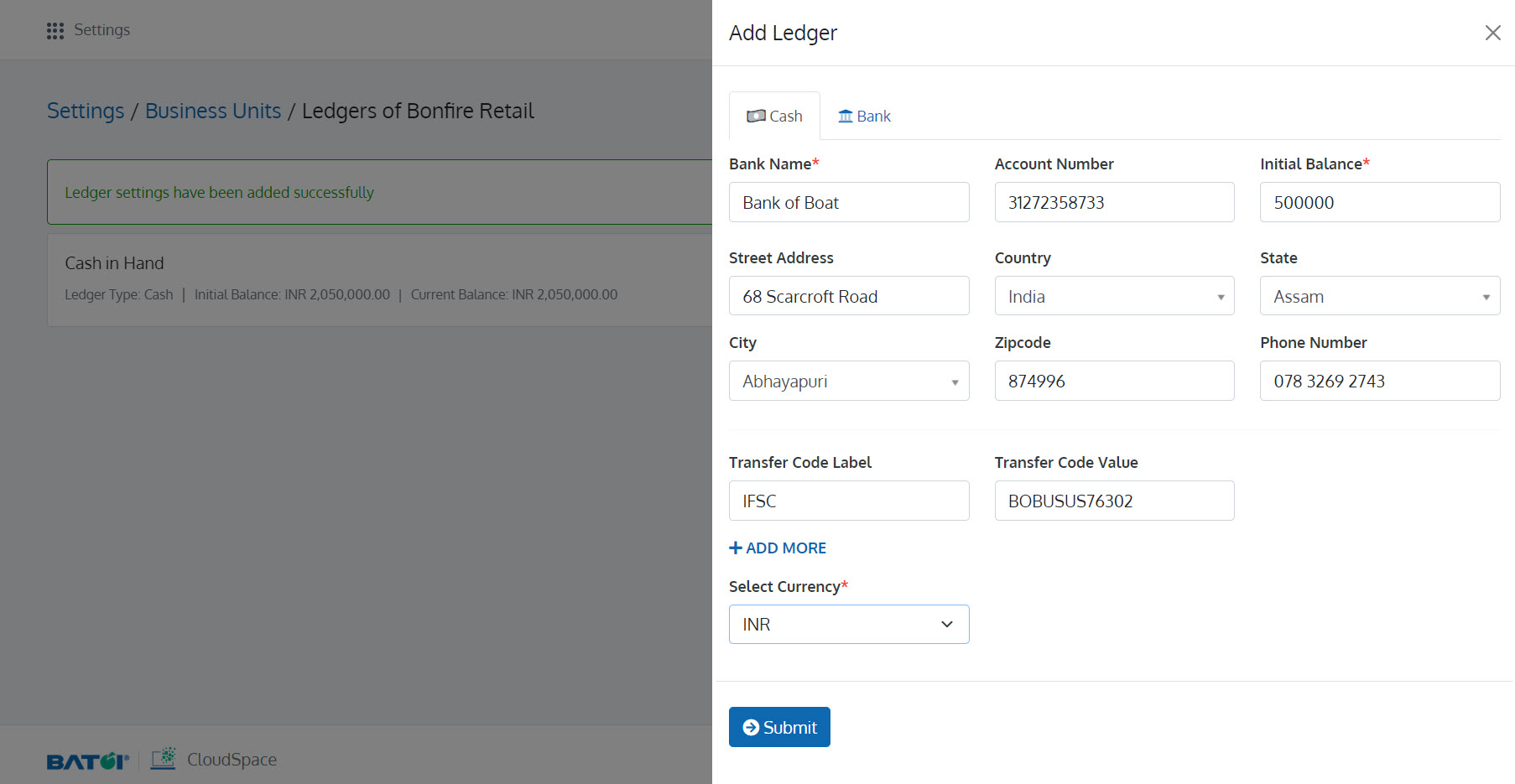Click the Initial Balance: INR 2,050,000.00 text
The width and height of the screenshot is (1515, 784).
pyautogui.click(x=292, y=294)
